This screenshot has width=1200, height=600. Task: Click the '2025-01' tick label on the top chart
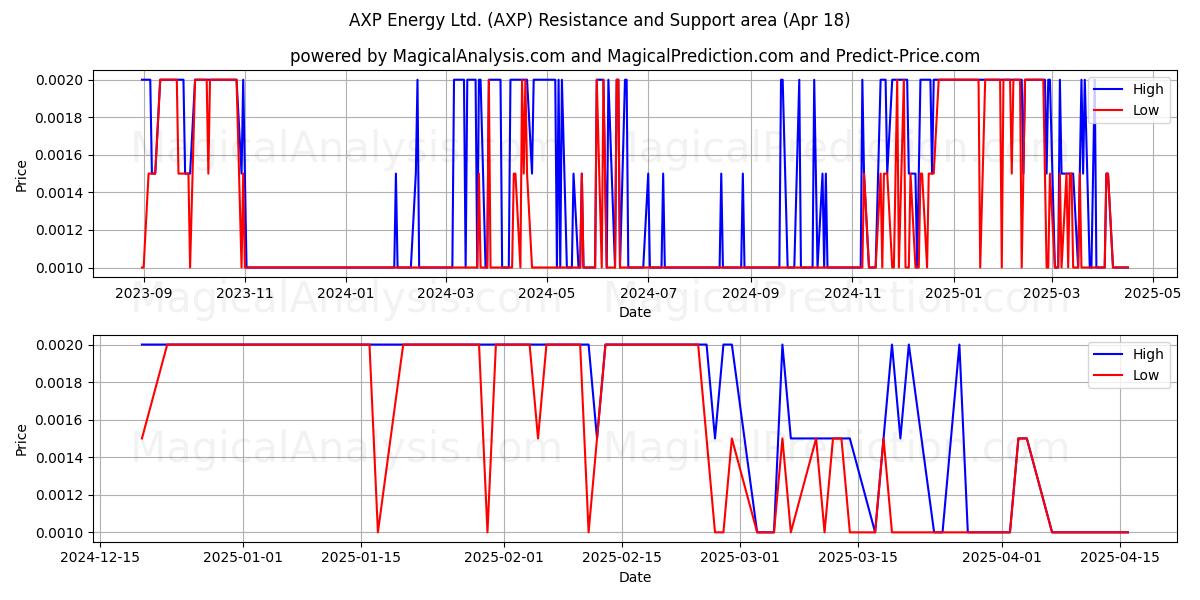pos(953,294)
